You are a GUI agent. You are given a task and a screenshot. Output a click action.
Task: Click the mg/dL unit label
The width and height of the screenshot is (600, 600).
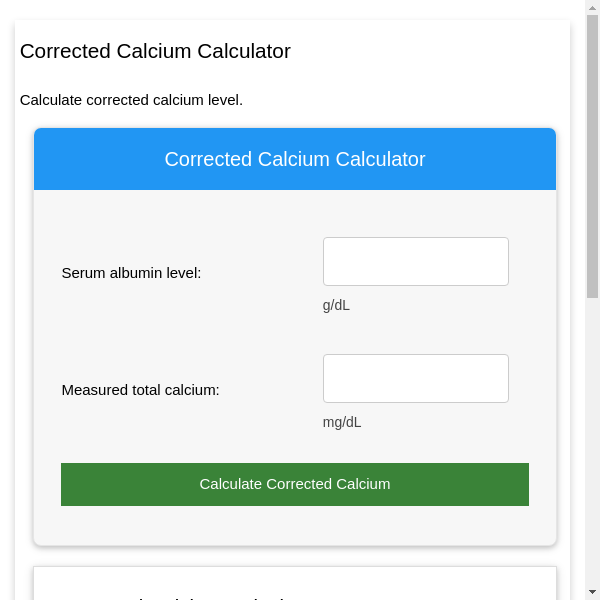click(342, 422)
